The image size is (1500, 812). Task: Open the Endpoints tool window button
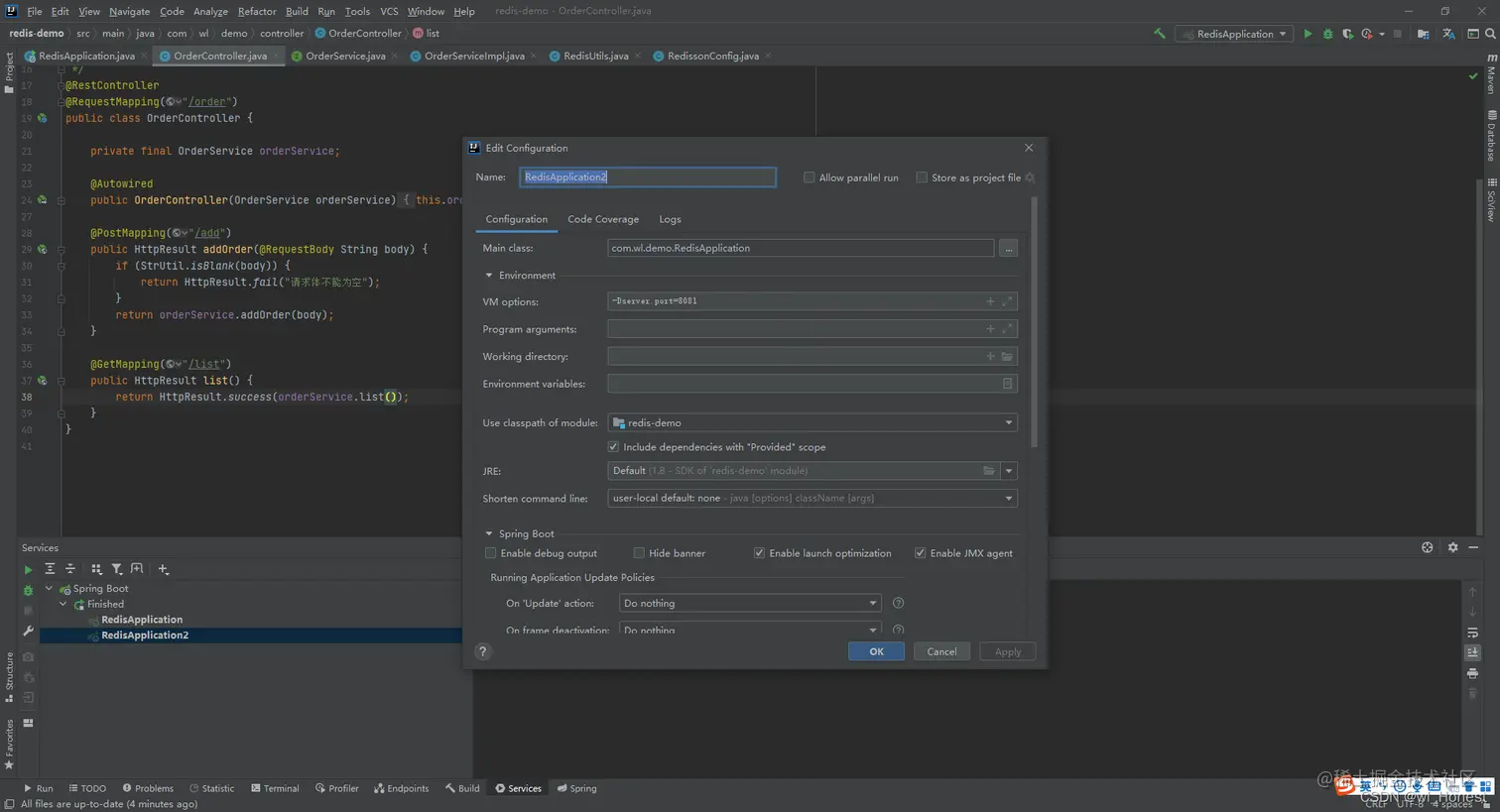401,788
